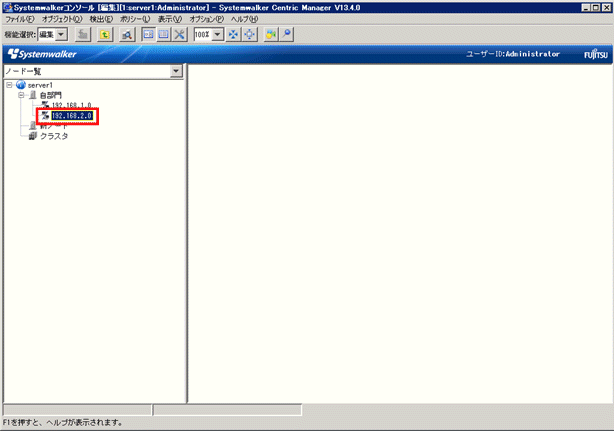This screenshot has height=431, width=614.
Task: Select the 新ノード folder icon
Action: click(x=33, y=126)
